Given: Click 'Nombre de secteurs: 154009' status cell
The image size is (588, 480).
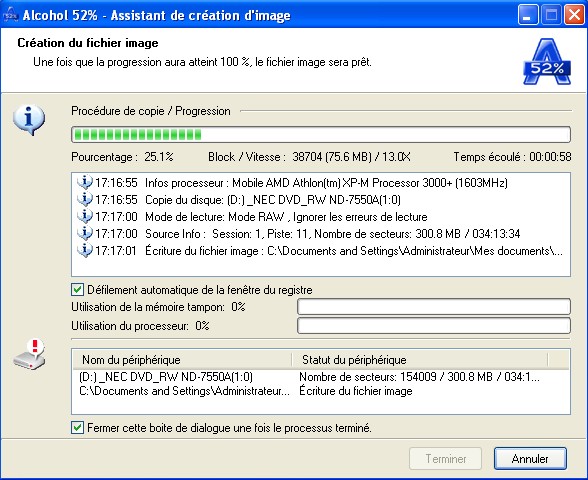Looking at the screenshot, I should (419, 376).
